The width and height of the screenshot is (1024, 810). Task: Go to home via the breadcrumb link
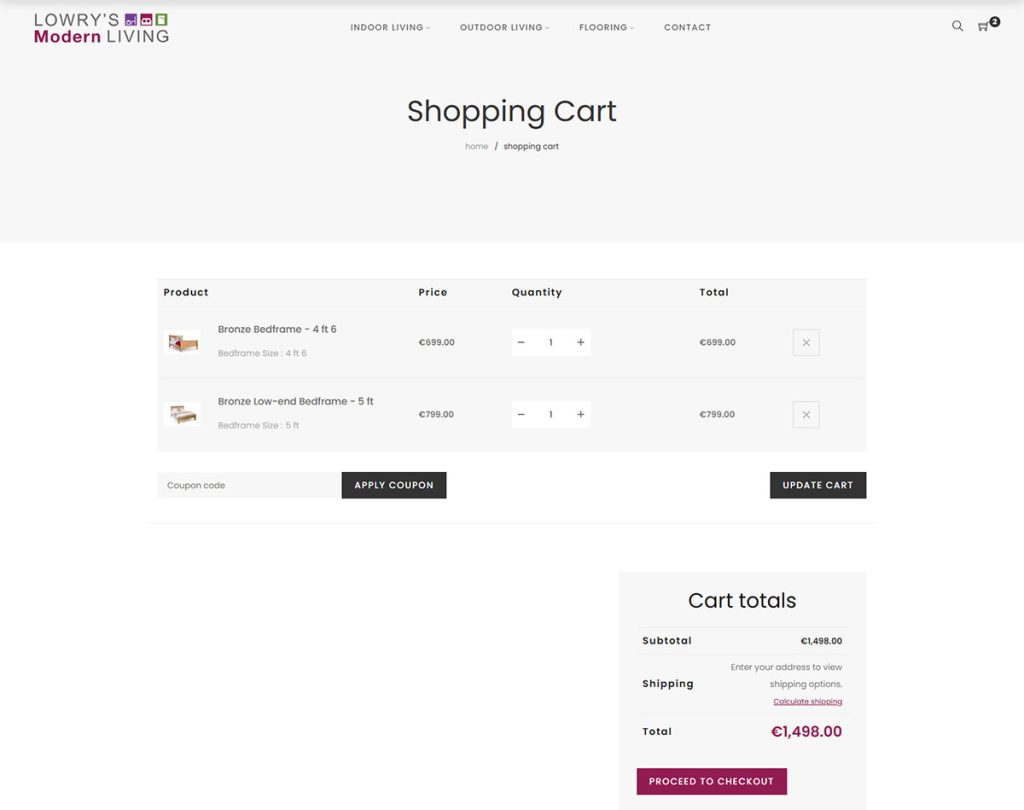pyautogui.click(x=476, y=146)
